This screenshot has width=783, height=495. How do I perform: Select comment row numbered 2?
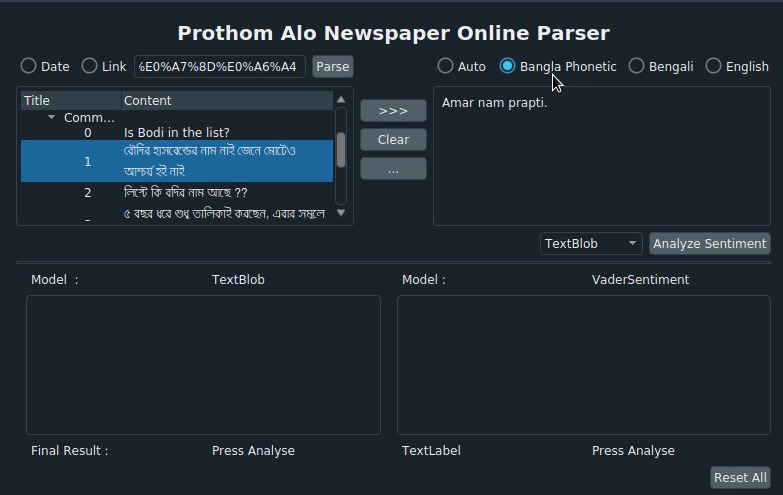click(x=177, y=192)
